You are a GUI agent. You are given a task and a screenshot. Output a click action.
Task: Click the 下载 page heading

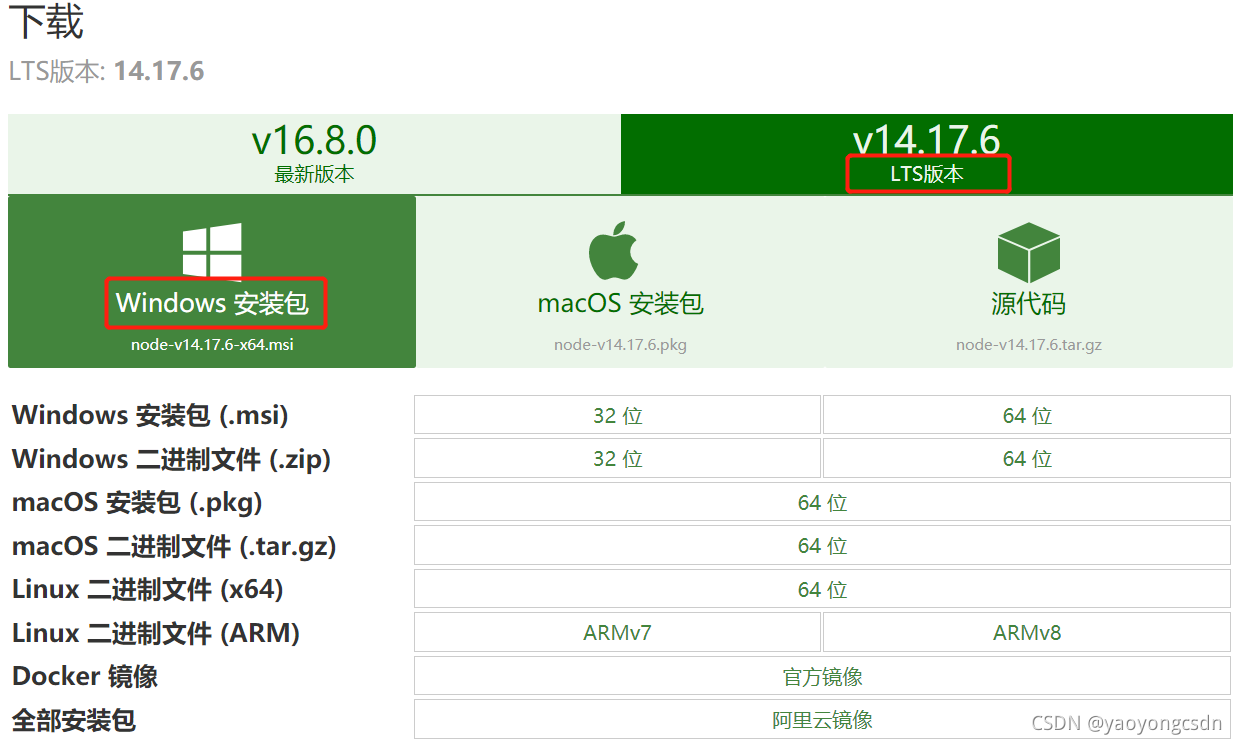pos(46,22)
